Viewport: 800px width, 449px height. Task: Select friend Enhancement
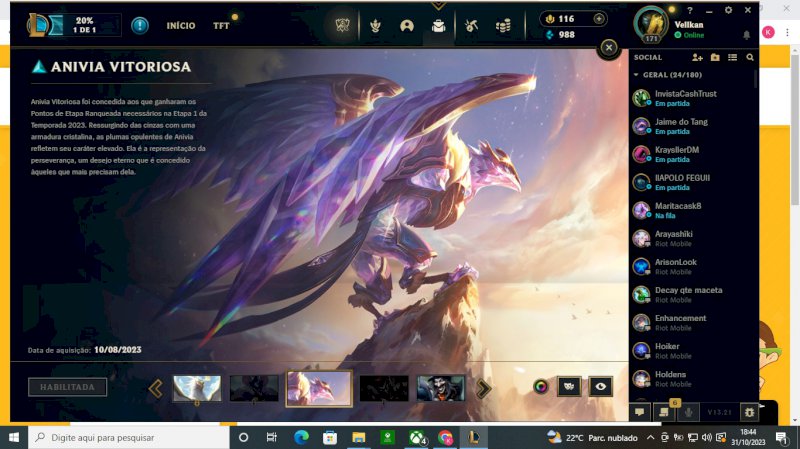(692, 322)
